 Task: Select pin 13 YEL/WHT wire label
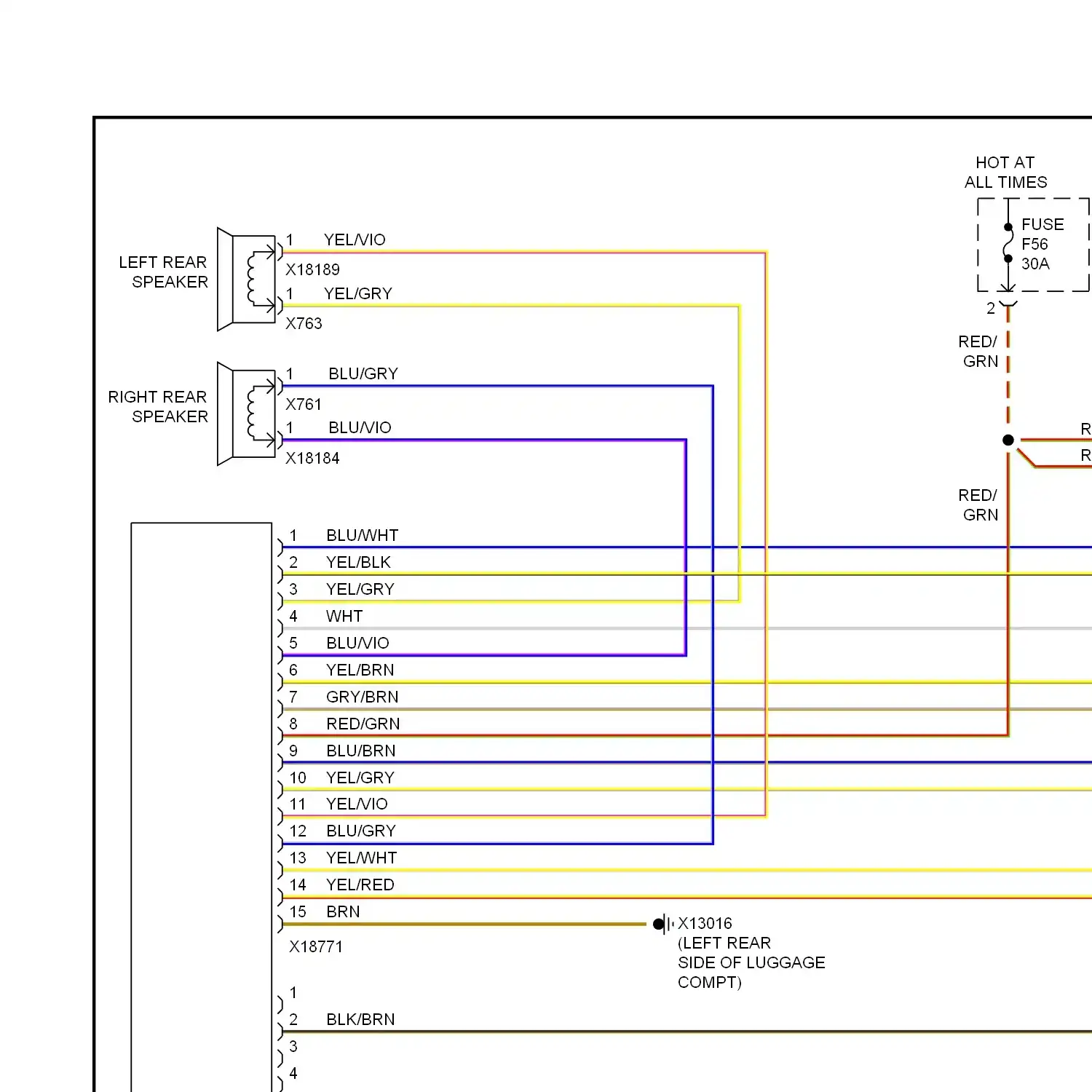362,858
